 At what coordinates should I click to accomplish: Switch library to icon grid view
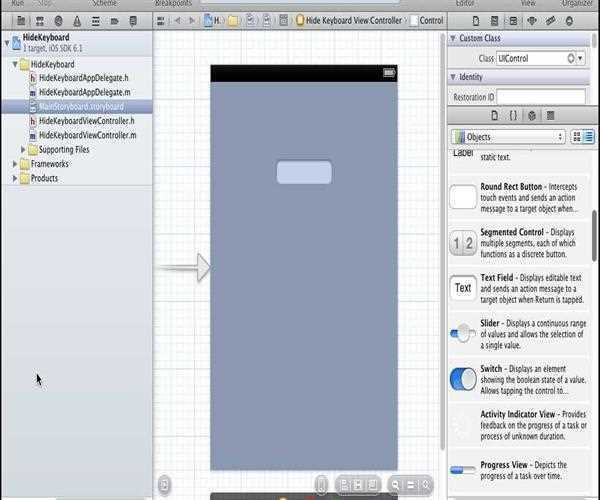pos(577,136)
